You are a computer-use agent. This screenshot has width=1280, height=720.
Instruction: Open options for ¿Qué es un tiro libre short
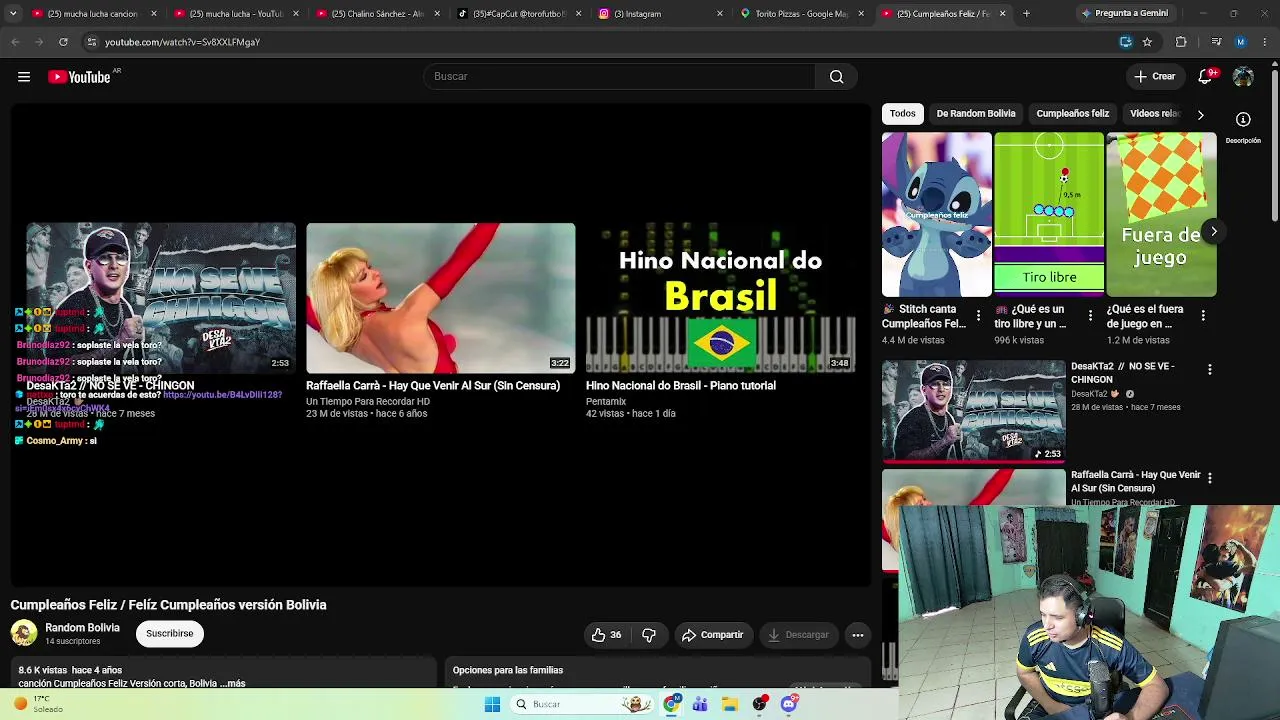[1090, 316]
